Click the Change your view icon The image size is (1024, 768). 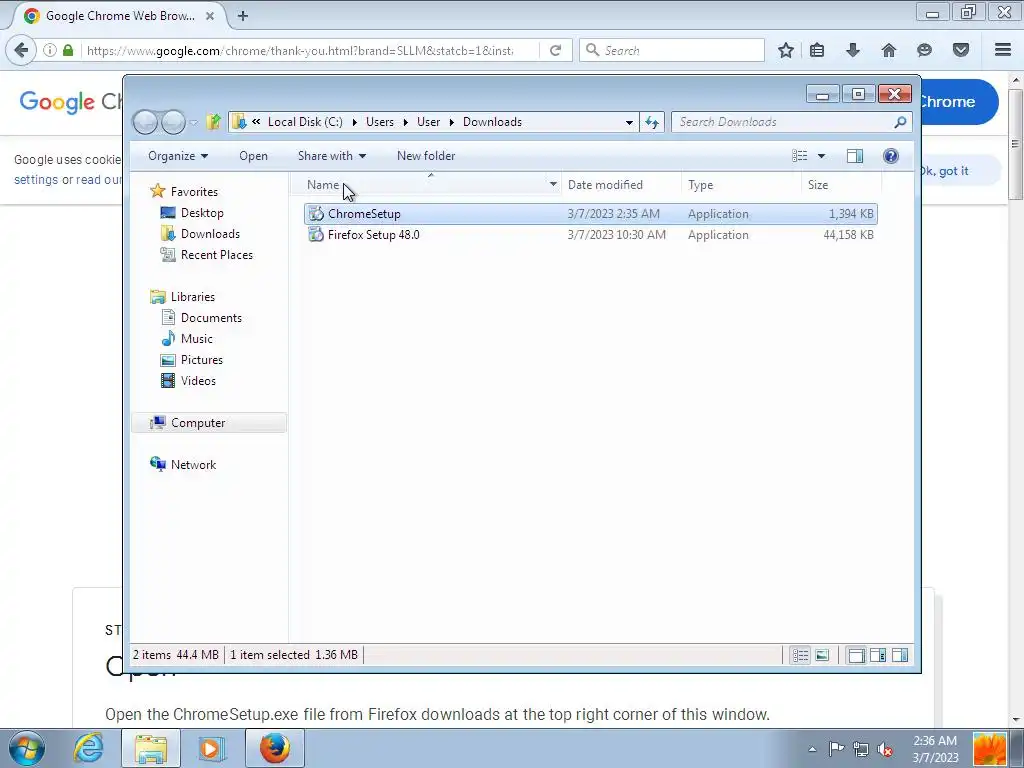tap(799, 155)
